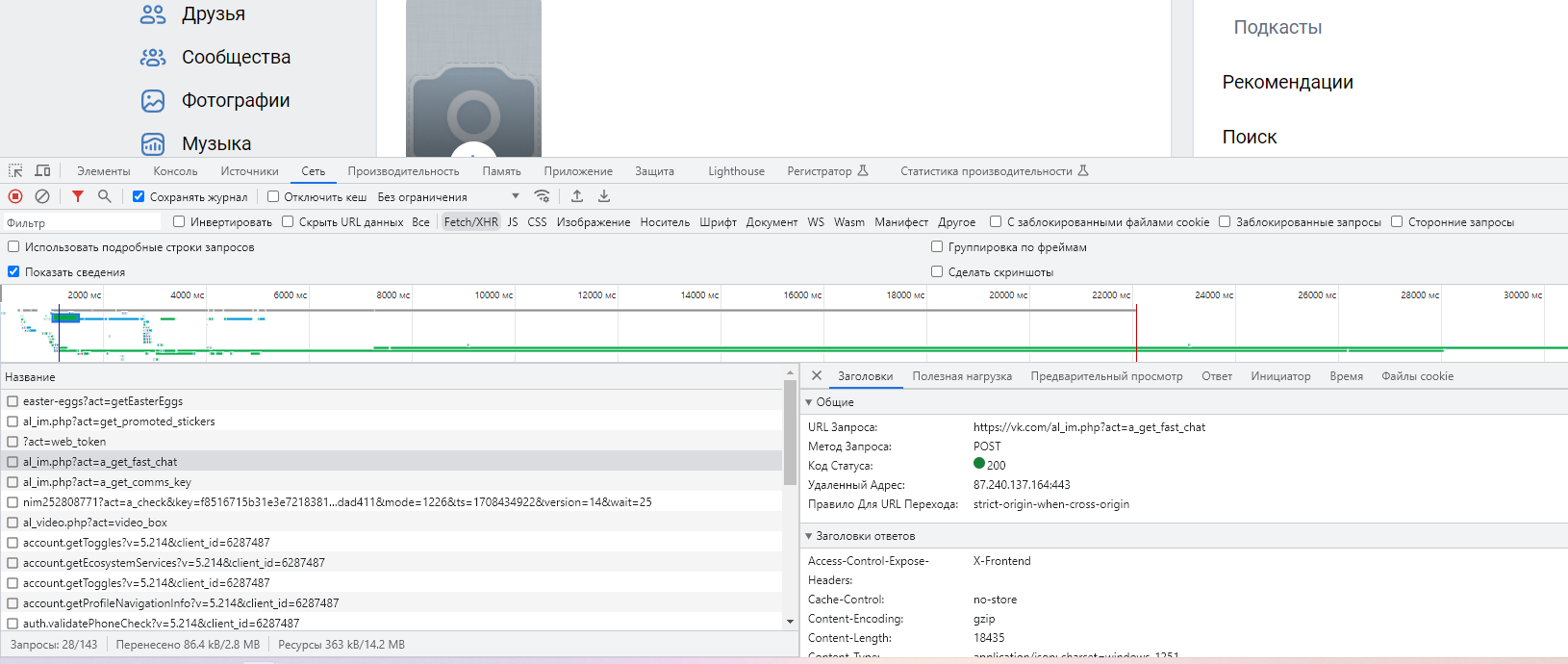The image size is (1568, 664).
Task: Click the export HAR download icon
Action: coord(604,196)
